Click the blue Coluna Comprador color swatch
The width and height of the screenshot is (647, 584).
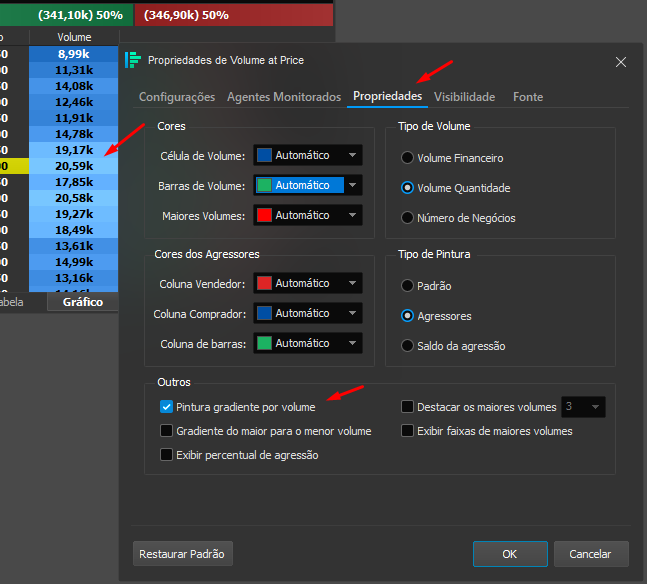264,313
